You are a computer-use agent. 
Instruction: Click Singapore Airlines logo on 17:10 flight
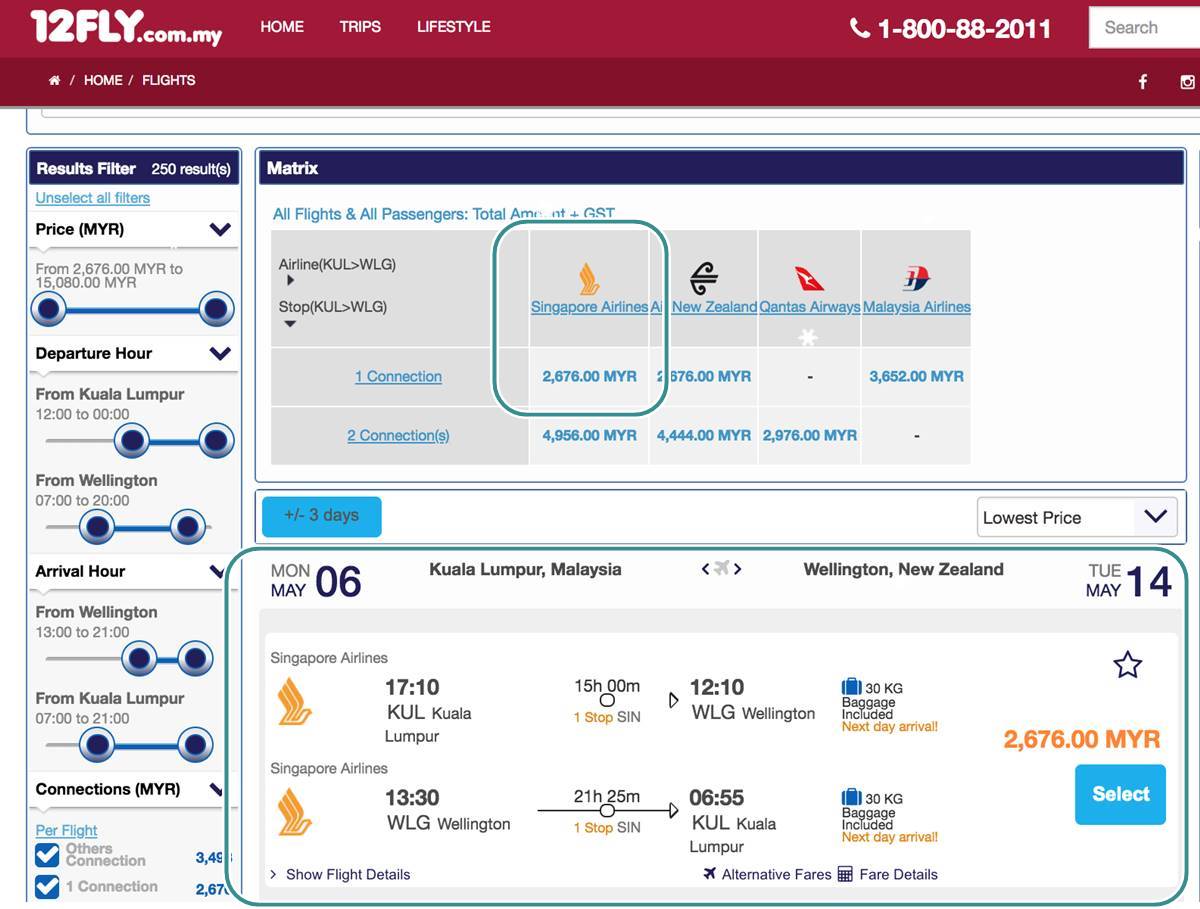[x=294, y=701]
